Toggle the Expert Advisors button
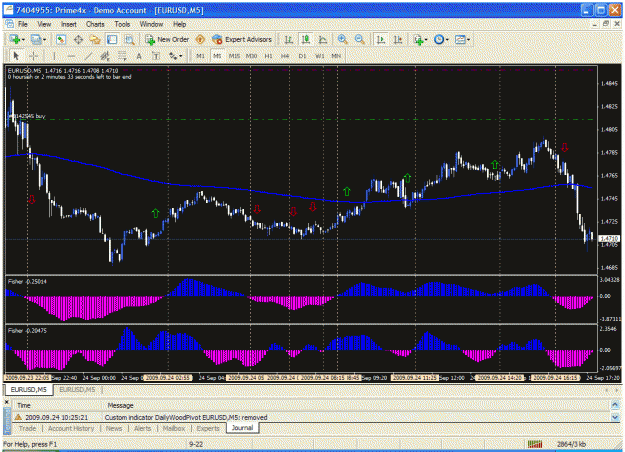 242,39
